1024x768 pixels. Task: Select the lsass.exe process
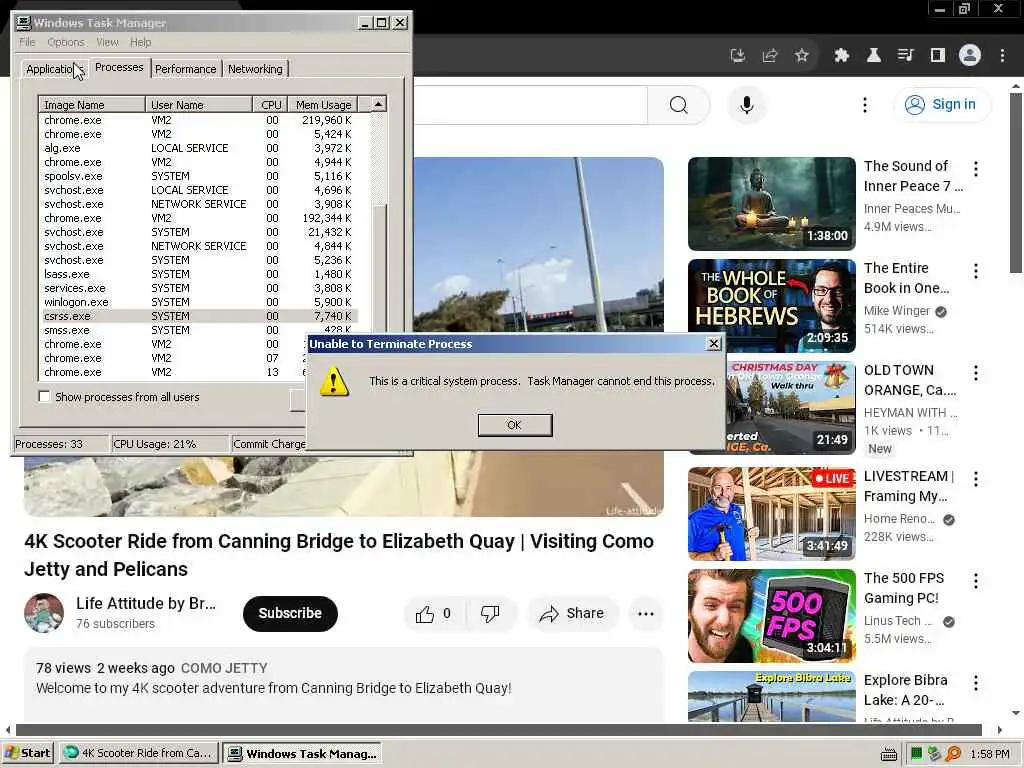point(198,274)
